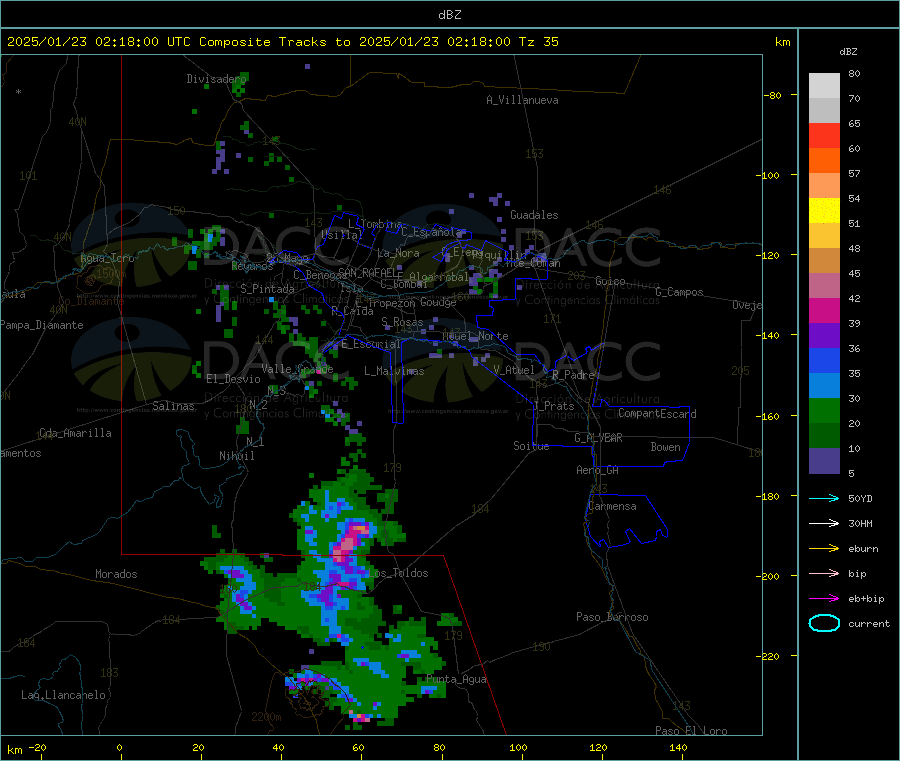900x761 pixels.
Task: Click the L_Malvinas map label
Action: [394, 371]
